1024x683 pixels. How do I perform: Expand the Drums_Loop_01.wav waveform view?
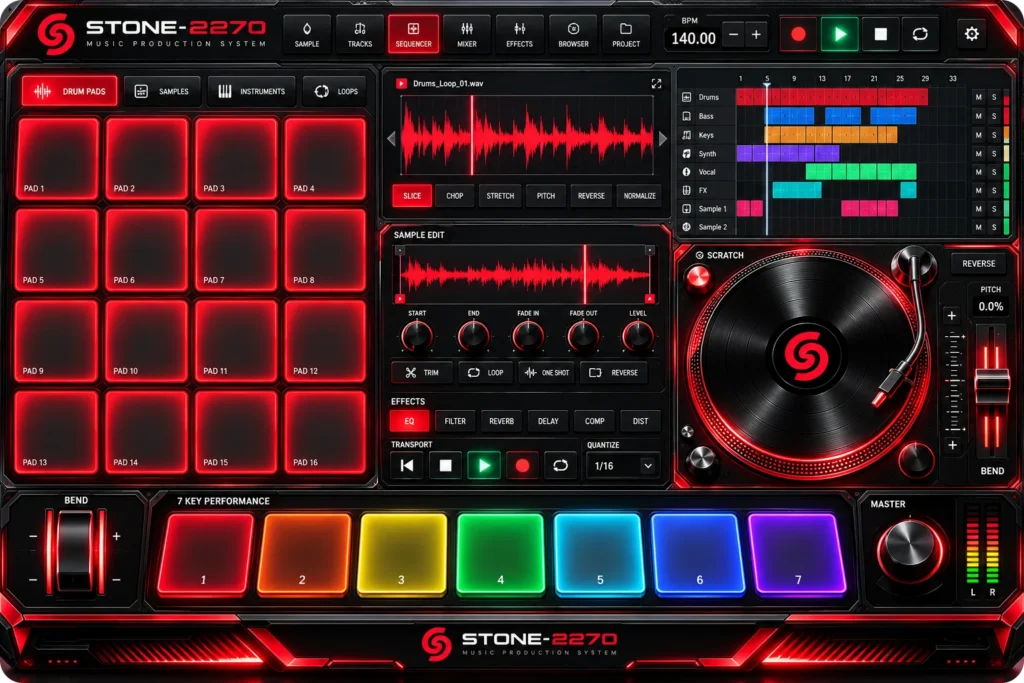[x=656, y=84]
